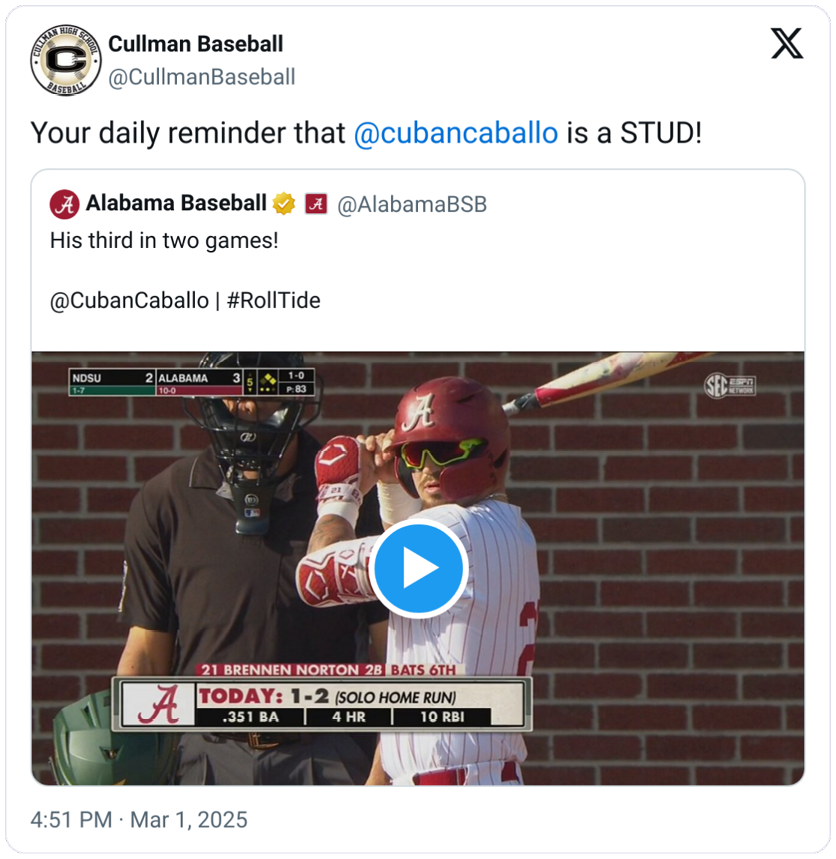Click the quoted tweet text 'His third in two games!'
Screen dimensions: 836x859
point(164,240)
